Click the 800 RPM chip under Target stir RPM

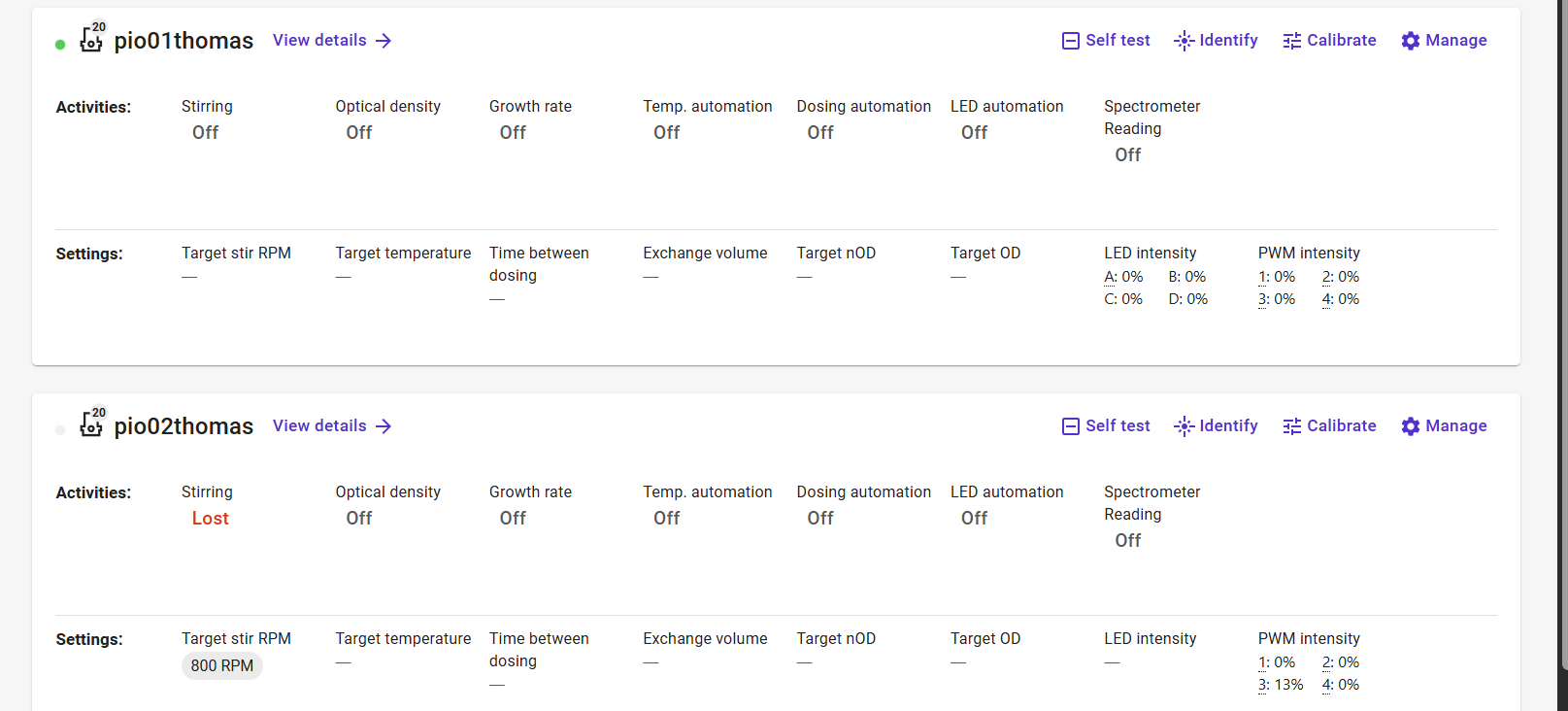tap(221, 665)
